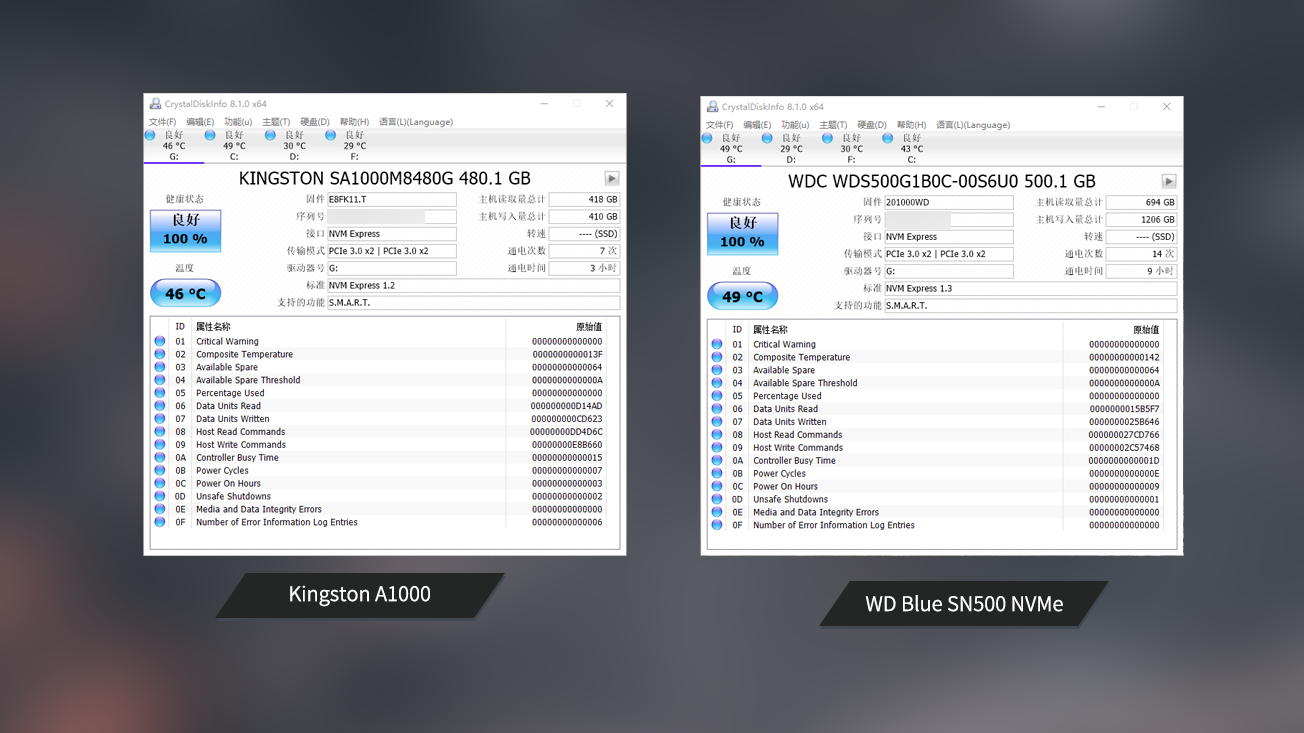Click firmware field E8FK11.T

[x=392, y=199]
